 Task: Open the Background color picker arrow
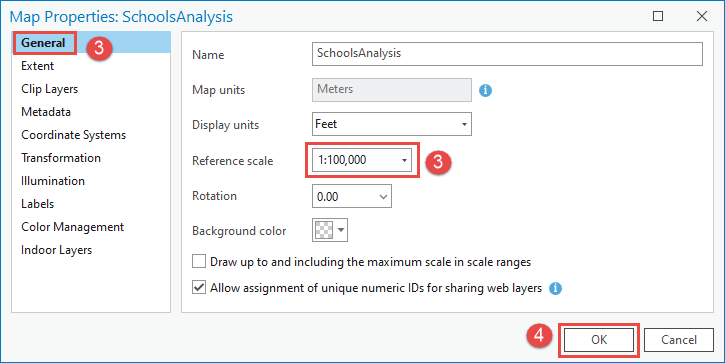click(x=341, y=230)
